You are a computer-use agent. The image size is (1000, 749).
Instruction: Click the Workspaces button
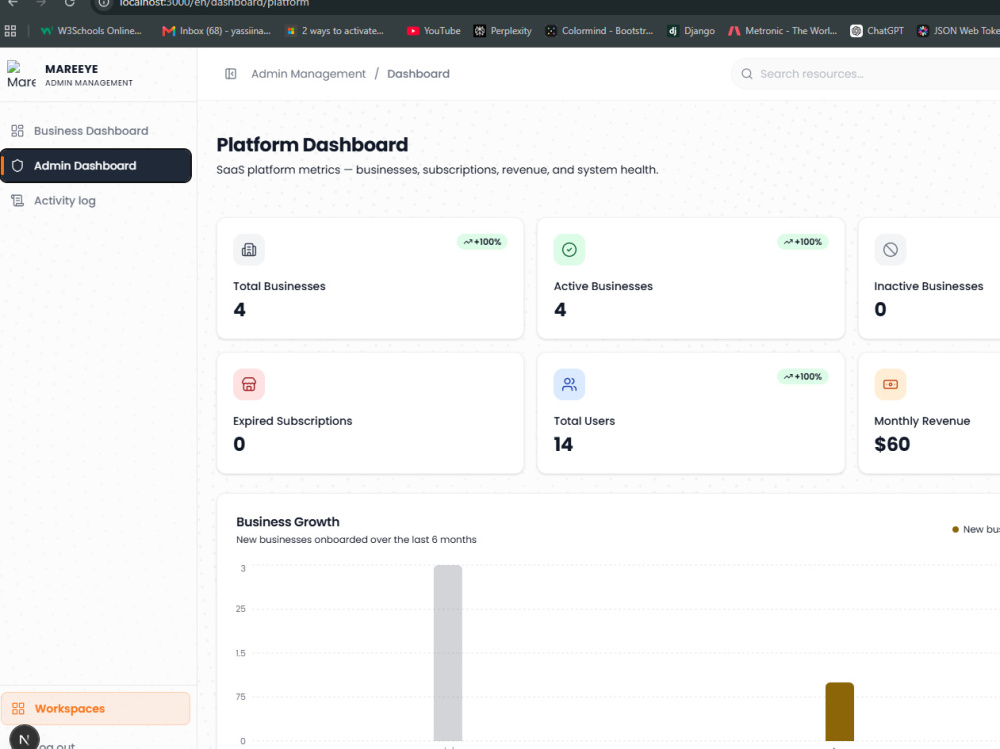(96, 709)
